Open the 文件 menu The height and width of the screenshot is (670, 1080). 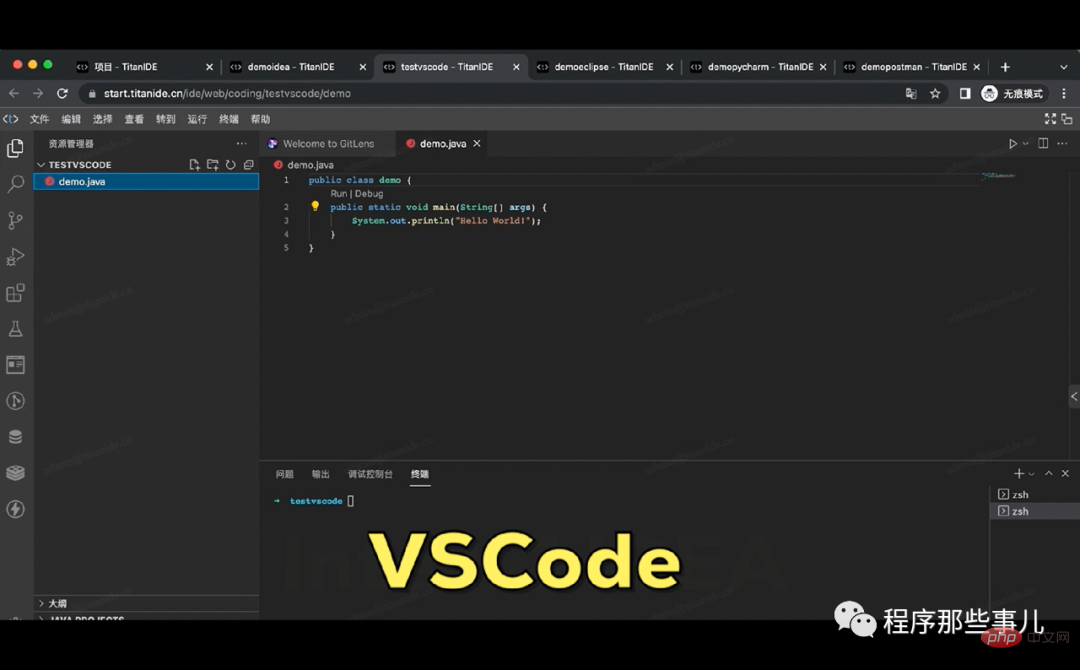point(39,119)
